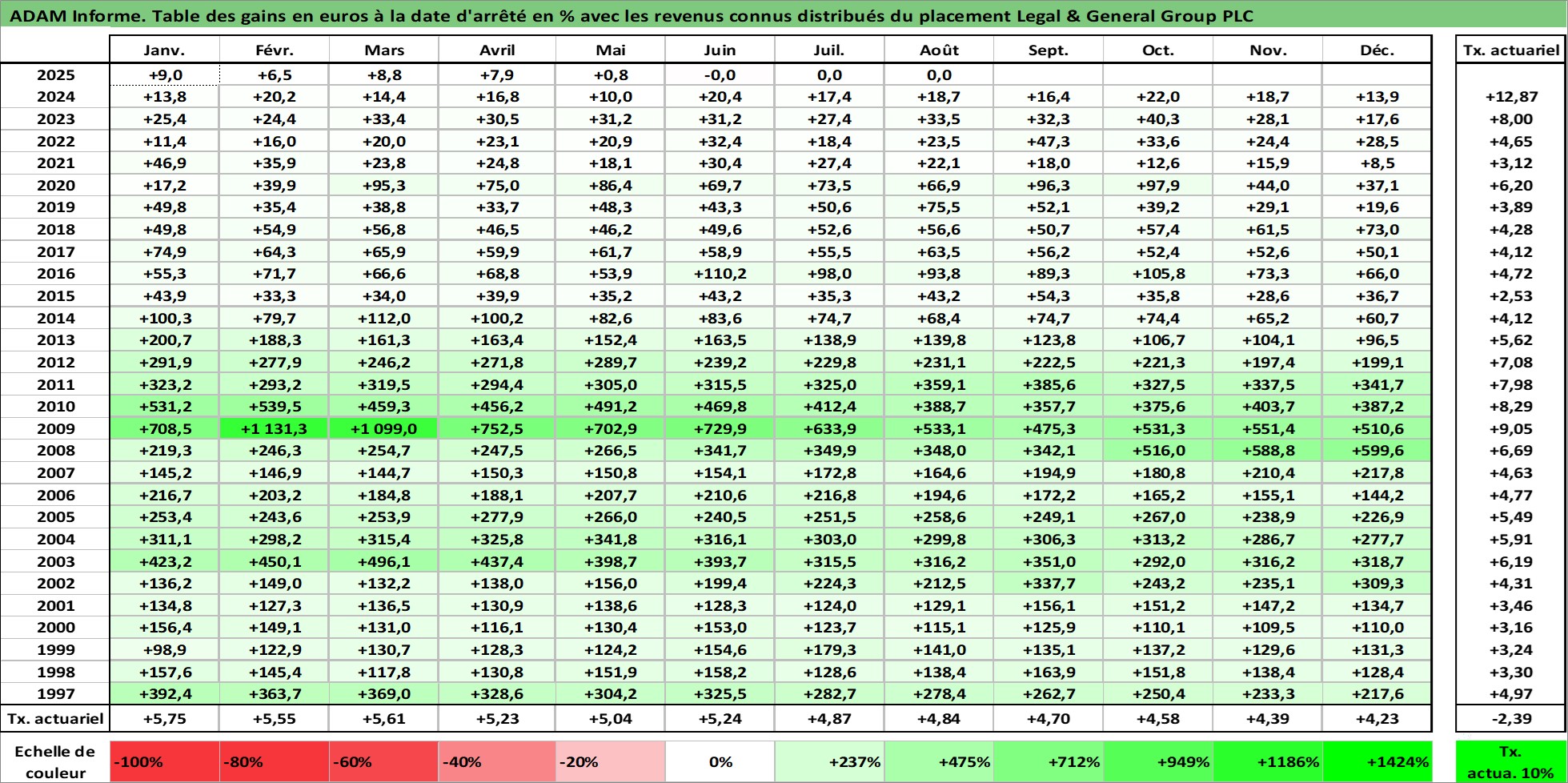Click the Déc. column header
1568x783 pixels.
[x=1378, y=50]
